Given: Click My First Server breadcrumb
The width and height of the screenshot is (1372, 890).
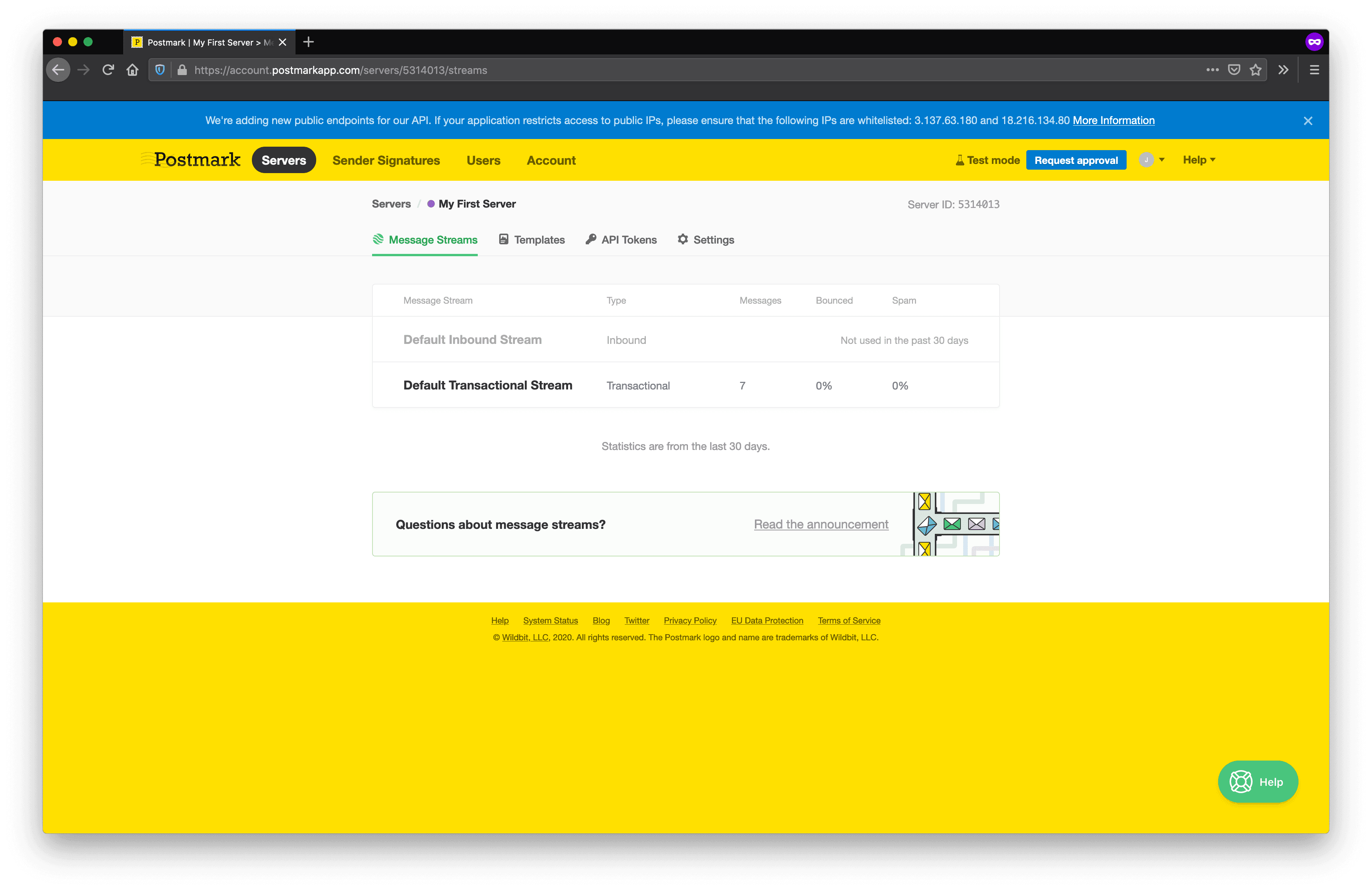Looking at the screenshot, I should 477,204.
